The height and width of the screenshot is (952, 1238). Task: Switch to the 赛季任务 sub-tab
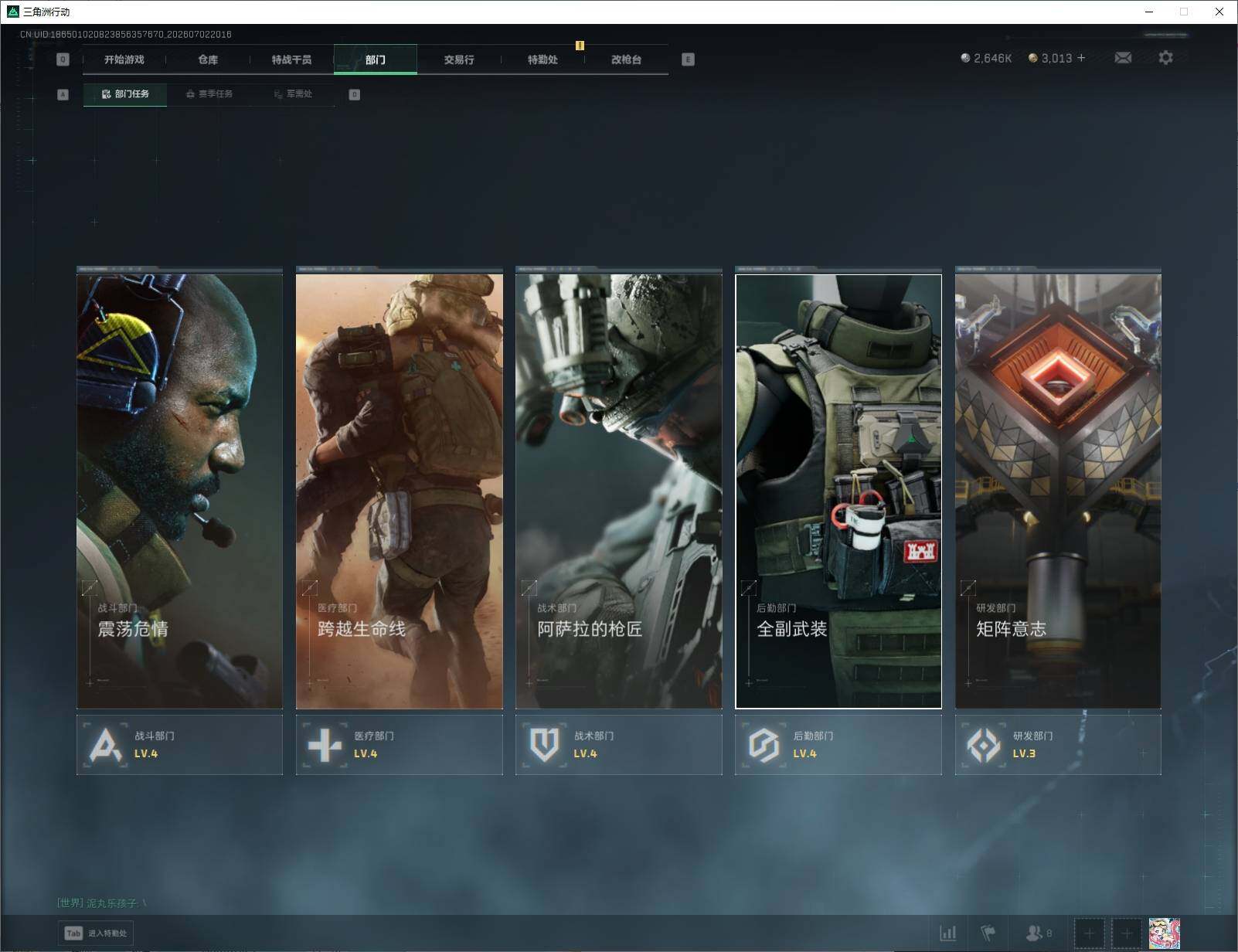[x=209, y=94]
